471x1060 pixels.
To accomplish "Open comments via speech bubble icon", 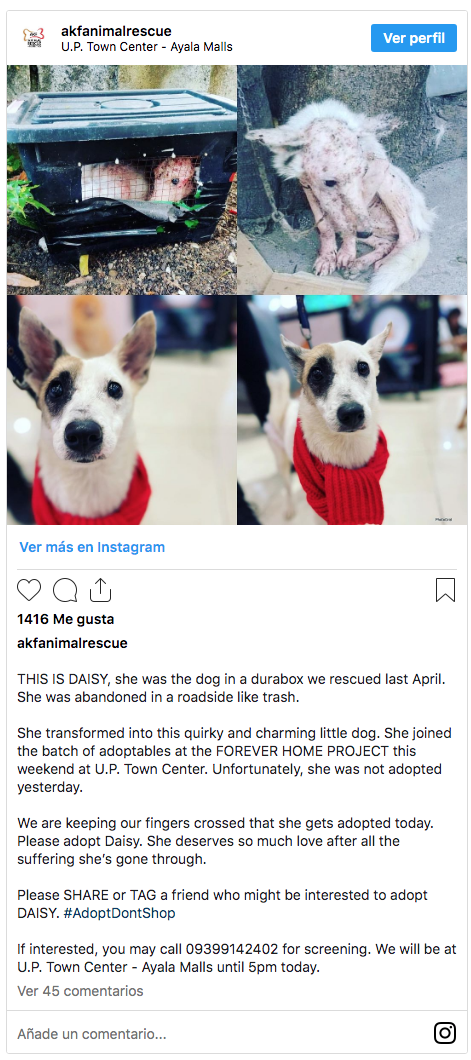I will tap(65, 590).
